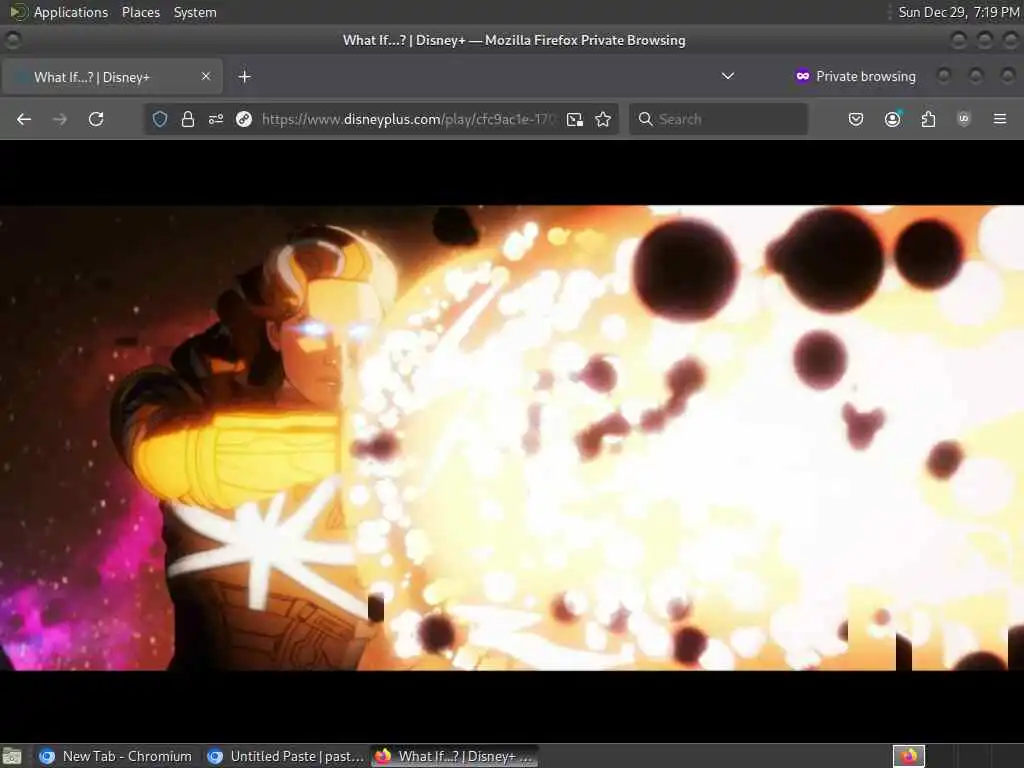Open the tracking protection shield
This screenshot has height=768, width=1024.
pos(160,119)
